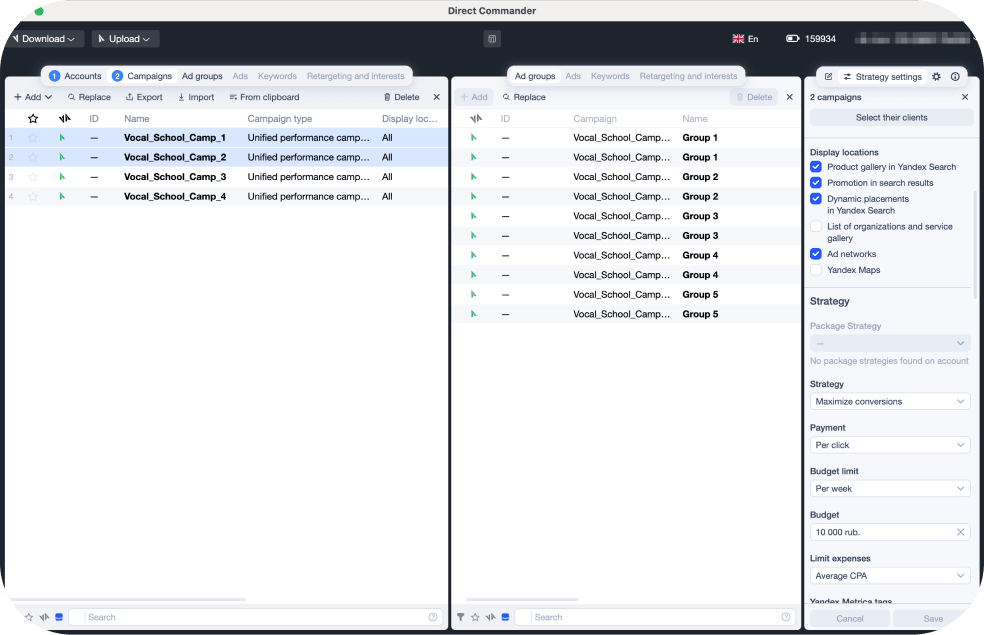Click help icon in campaigns search field

(x=433, y=617)
